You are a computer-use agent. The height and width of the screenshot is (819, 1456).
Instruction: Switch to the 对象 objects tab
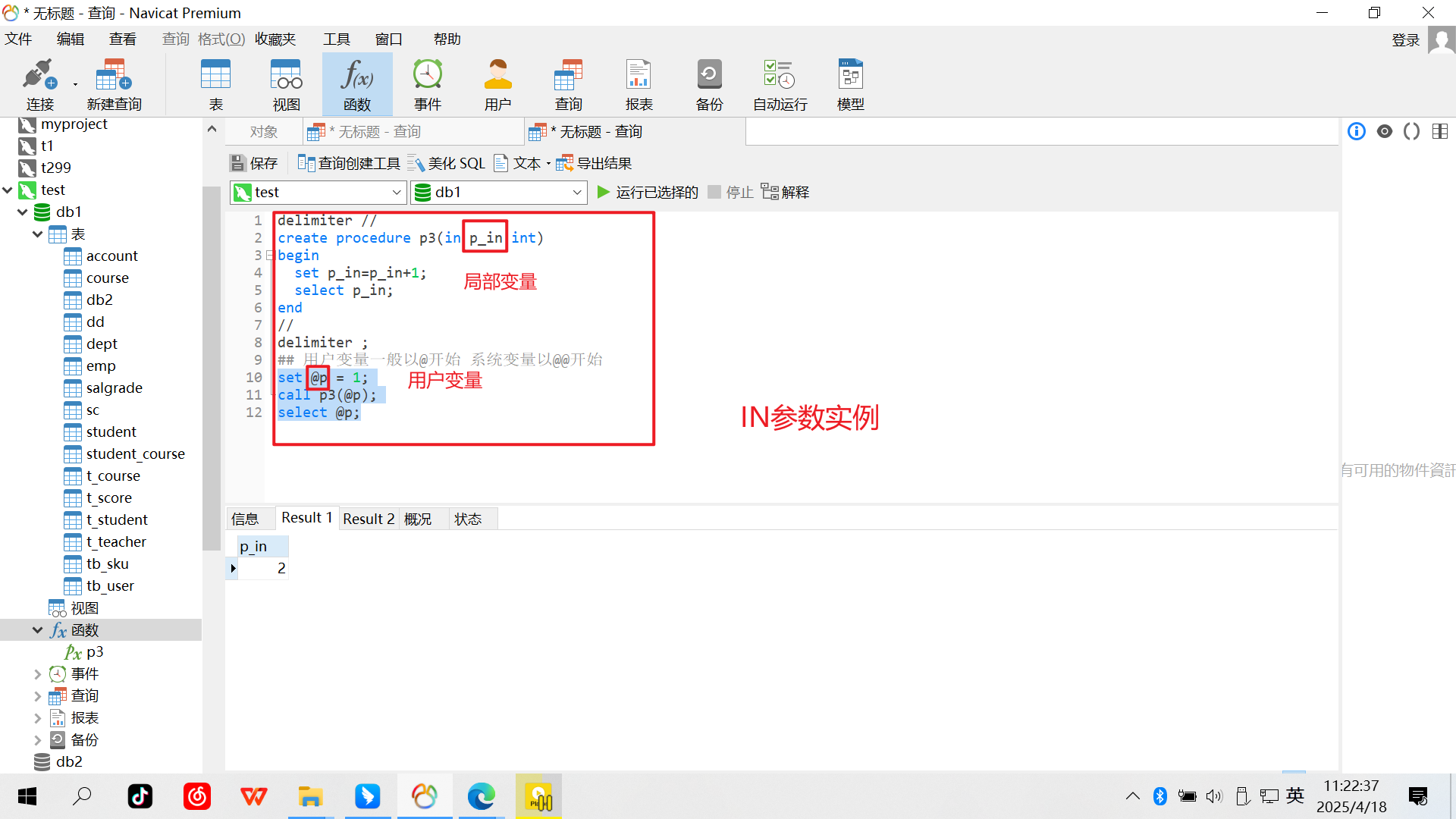[x=264, y=132]
